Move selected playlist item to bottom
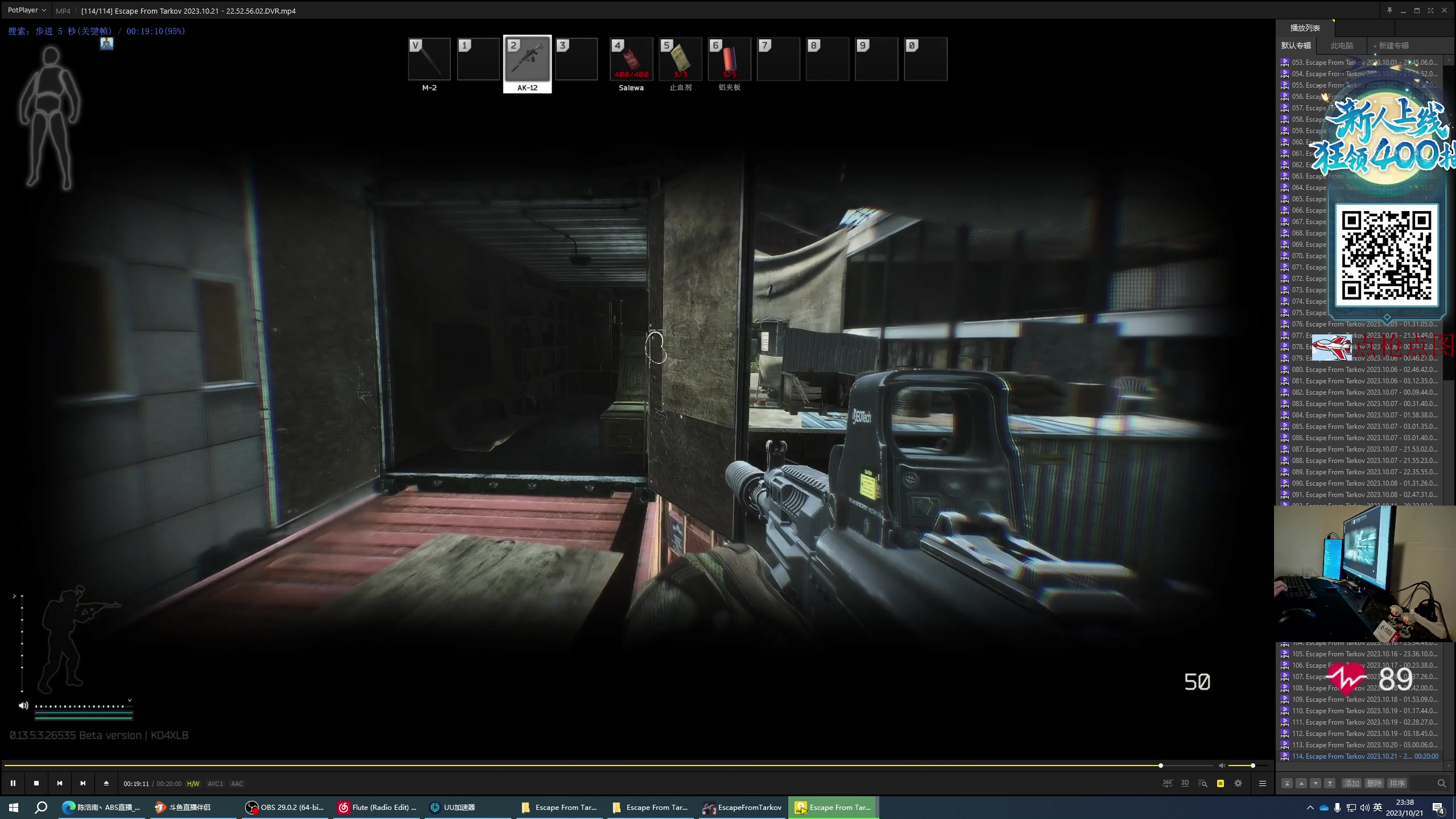This screenshot has height=819, width=1456. [1329, 783]
